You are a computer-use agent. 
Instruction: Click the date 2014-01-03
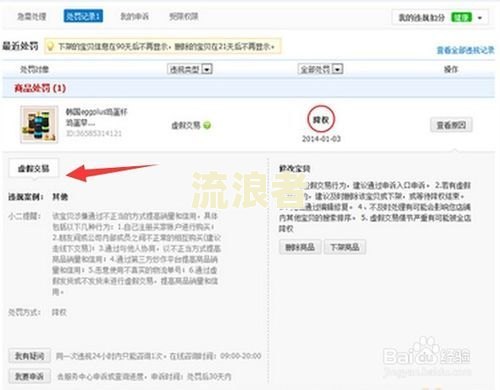pos(321,139)
